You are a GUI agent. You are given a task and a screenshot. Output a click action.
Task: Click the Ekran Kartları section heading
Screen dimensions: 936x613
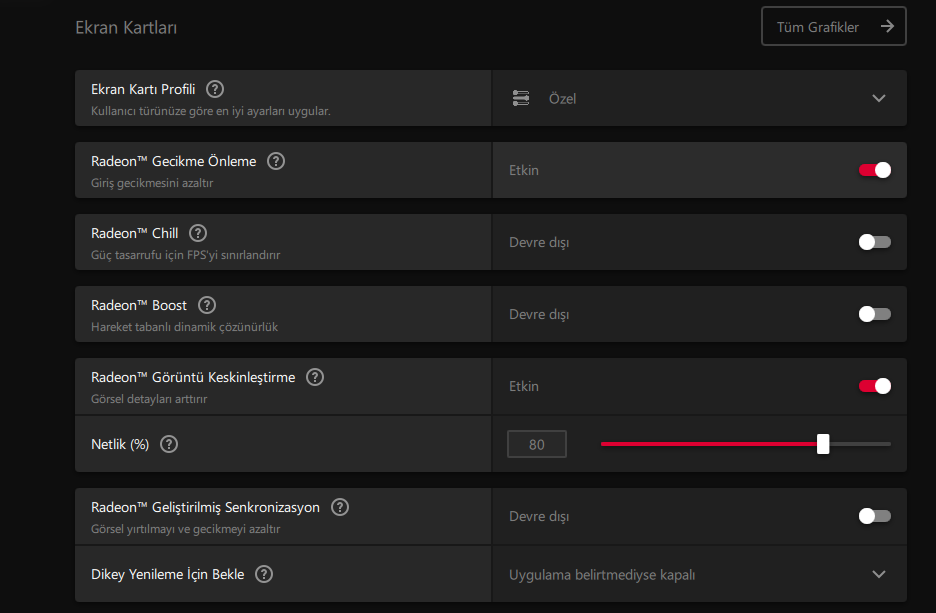tap(126, 28)
